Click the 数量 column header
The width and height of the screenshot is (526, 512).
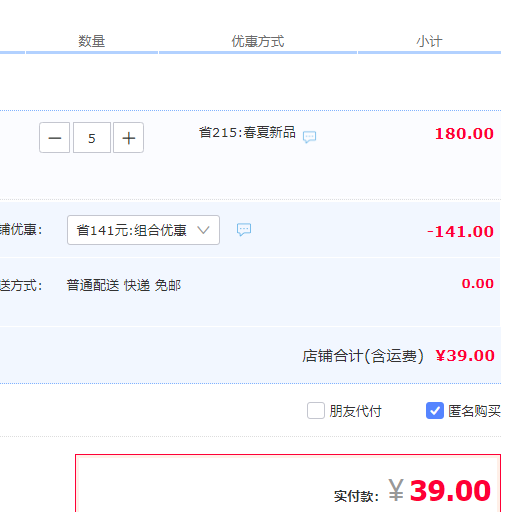pos(92,41)
